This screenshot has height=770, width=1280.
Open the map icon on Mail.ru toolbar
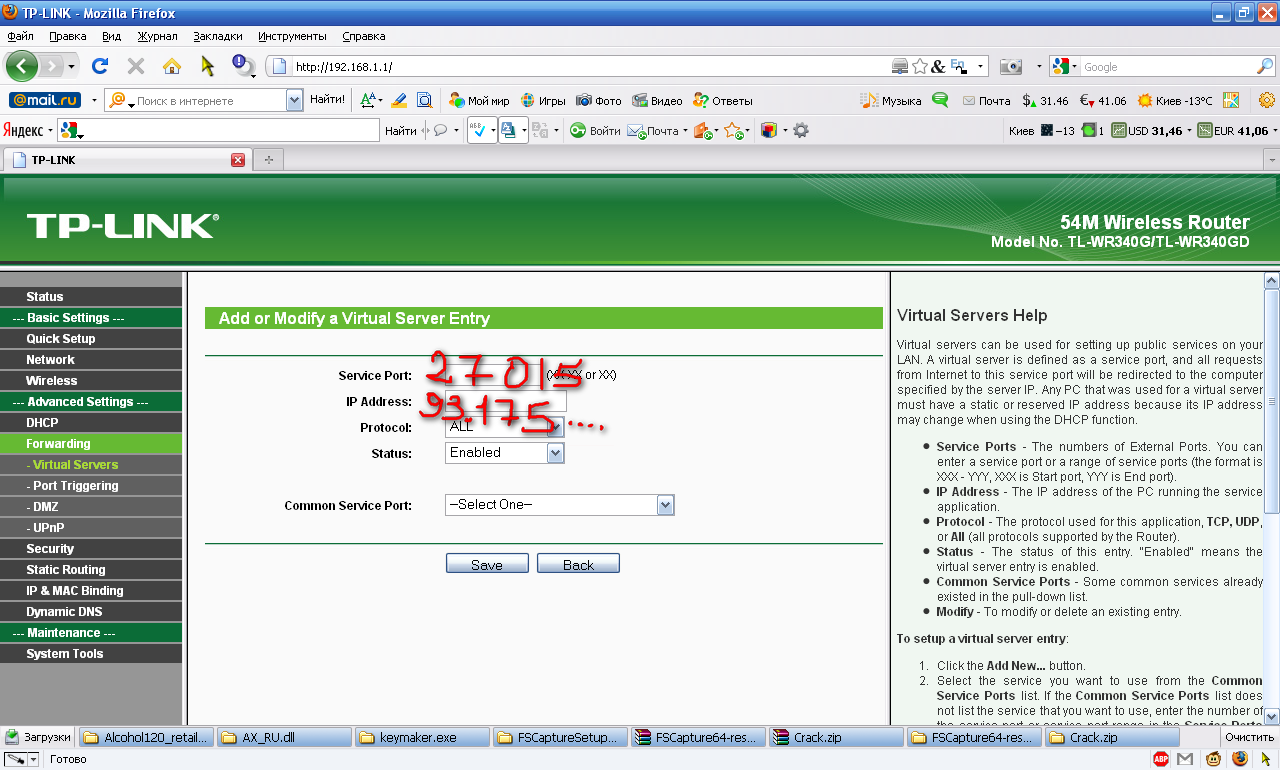coord(1231,100)
